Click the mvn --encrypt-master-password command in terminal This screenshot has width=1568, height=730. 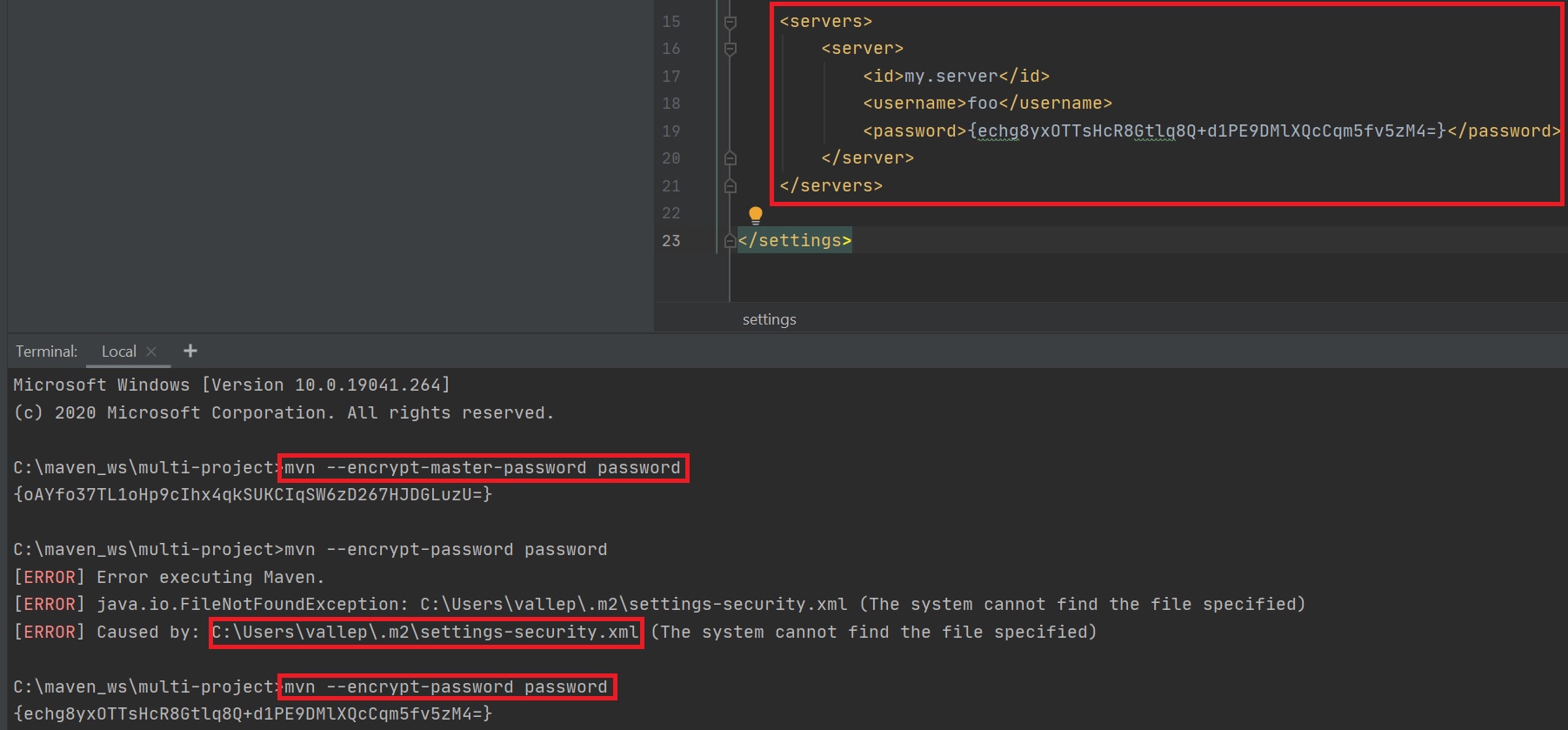(483, 468)
